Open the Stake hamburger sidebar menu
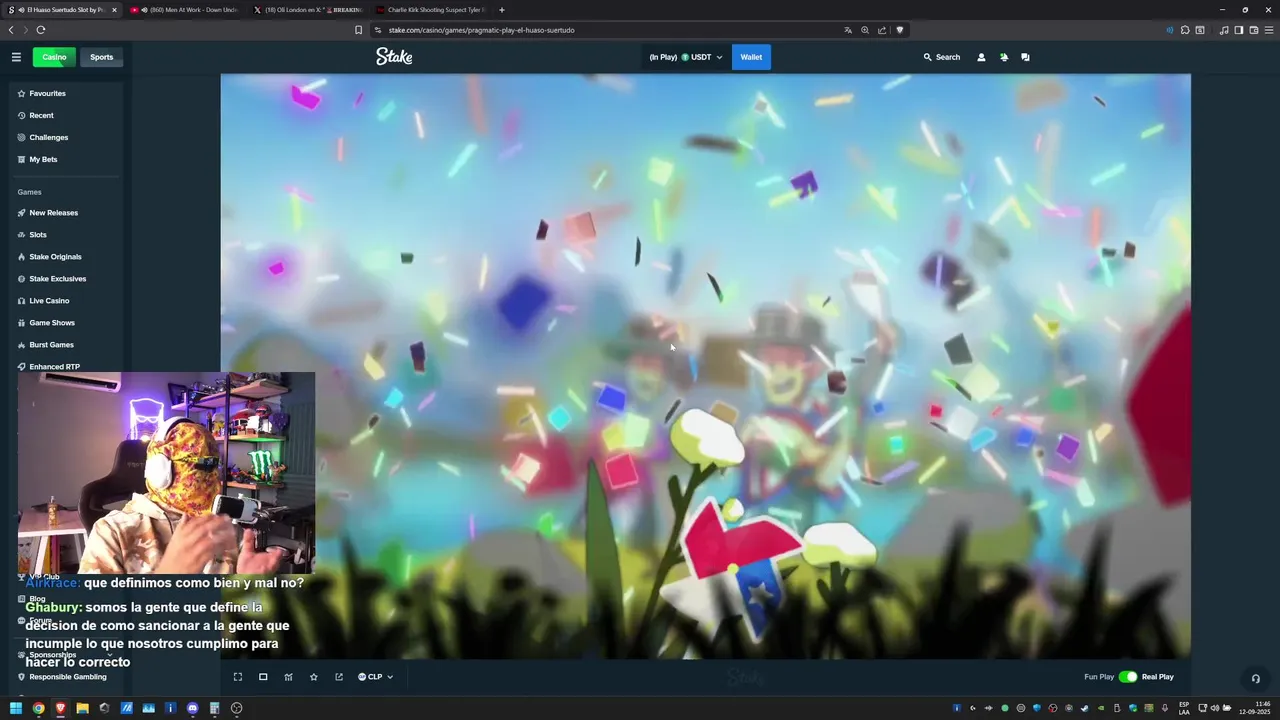1280x720 pixels. pos(16,57)
